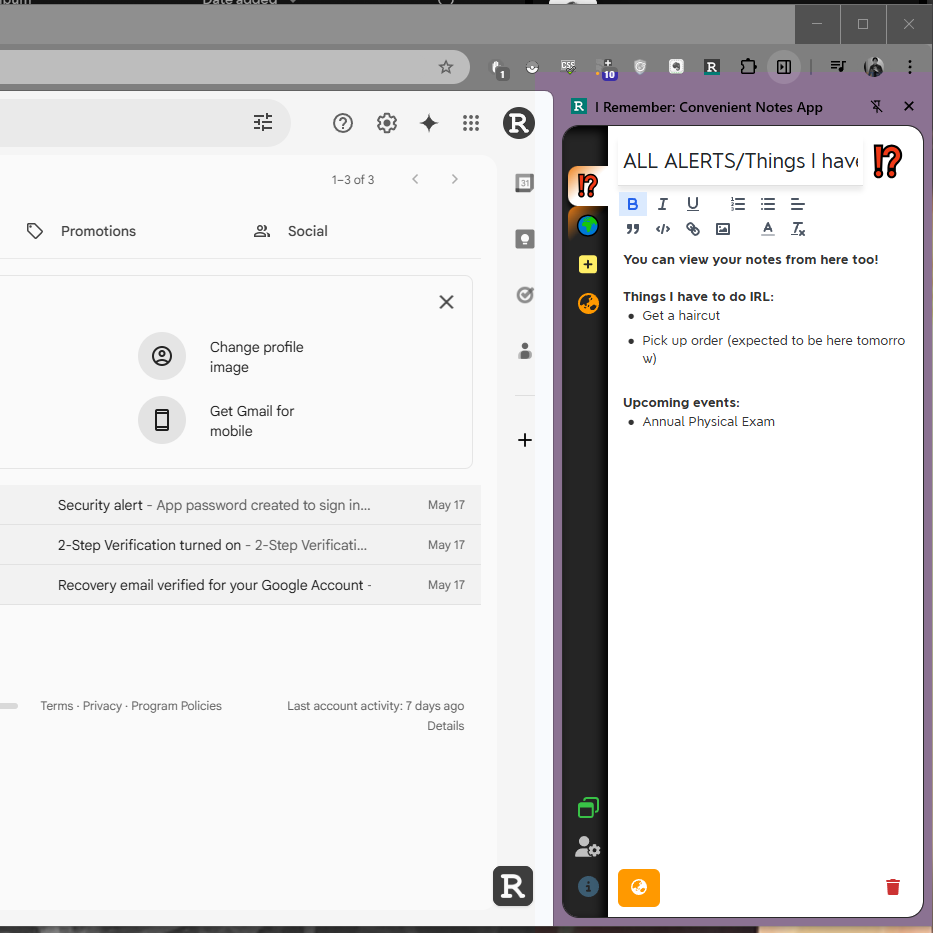This screenshot has height=933, width=933.
Task: Go to newer emails page arrow
Action: (x=415, y=179)
